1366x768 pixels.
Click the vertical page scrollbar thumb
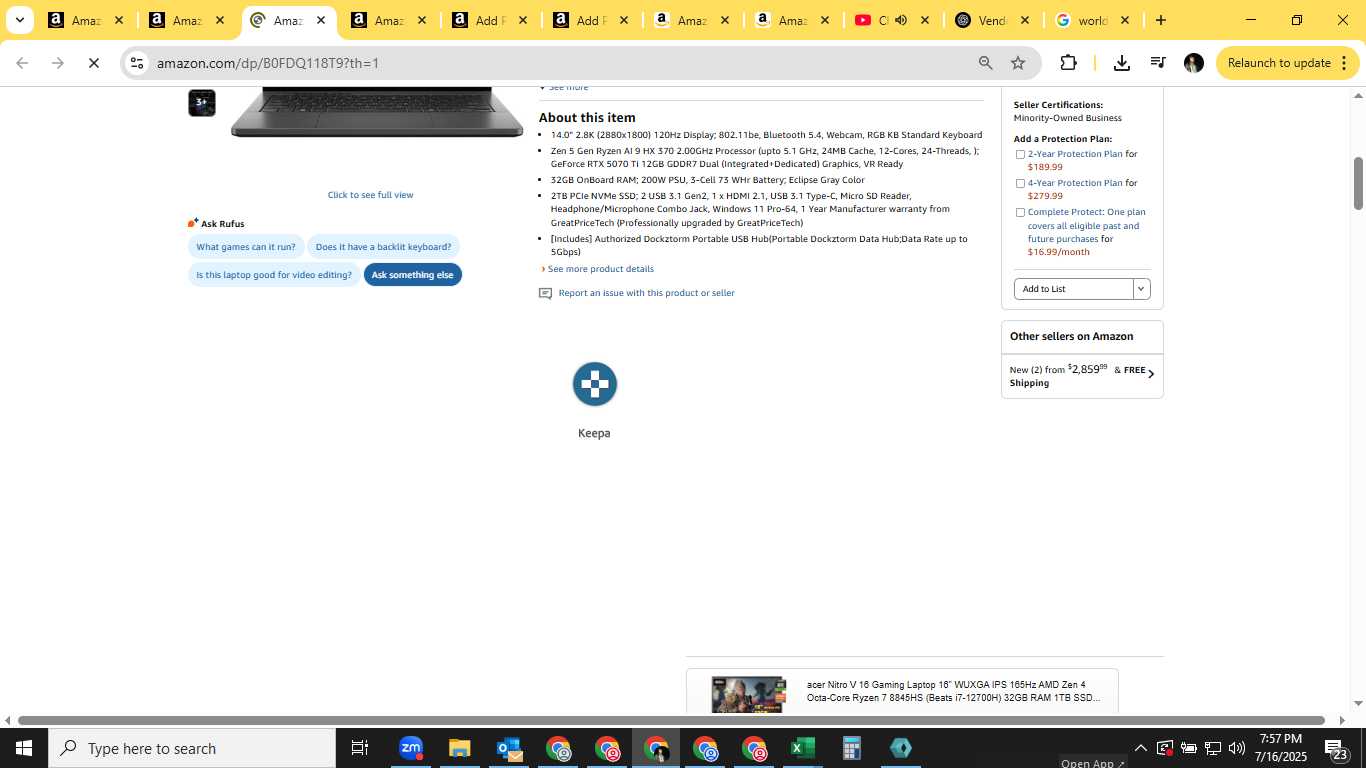coord(1358,183)
